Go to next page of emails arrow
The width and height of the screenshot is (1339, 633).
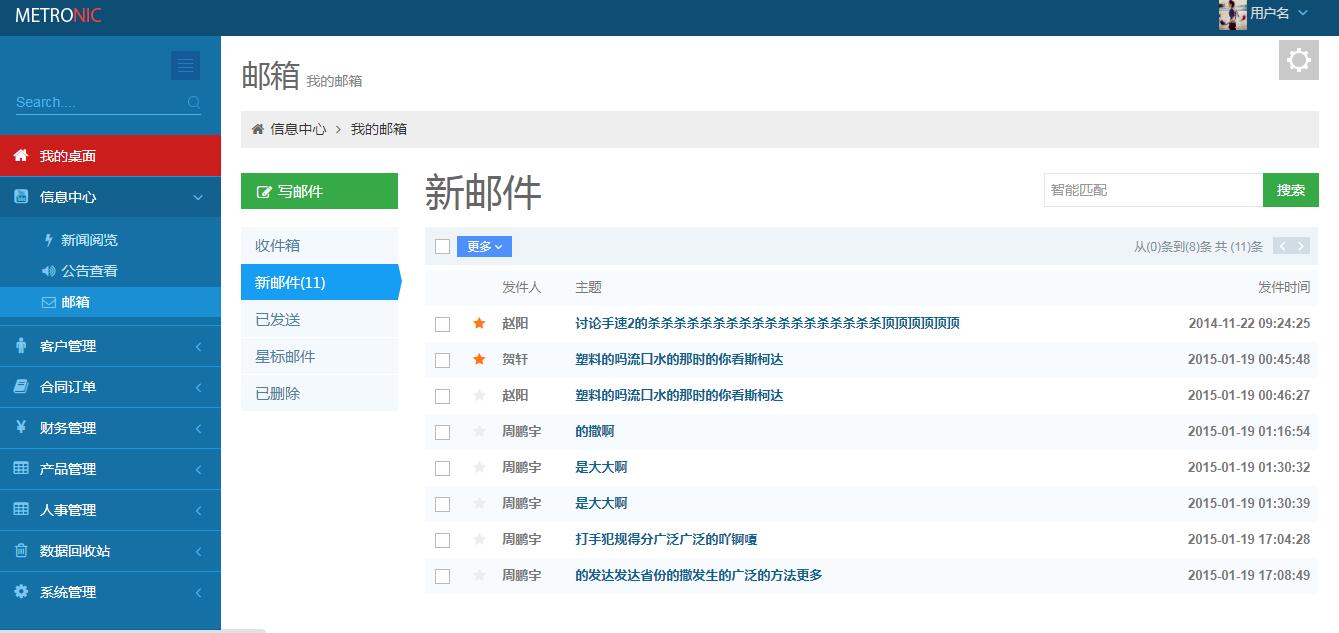[x=1300, y=246]
